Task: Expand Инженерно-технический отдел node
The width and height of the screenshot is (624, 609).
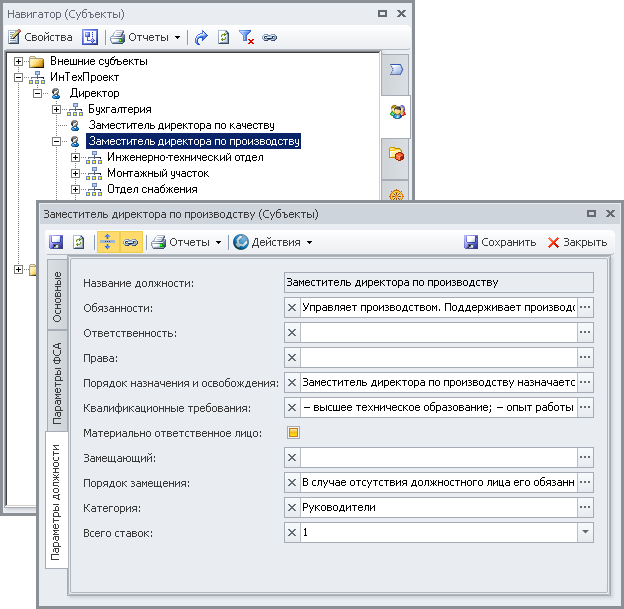Action: [75, 158]
